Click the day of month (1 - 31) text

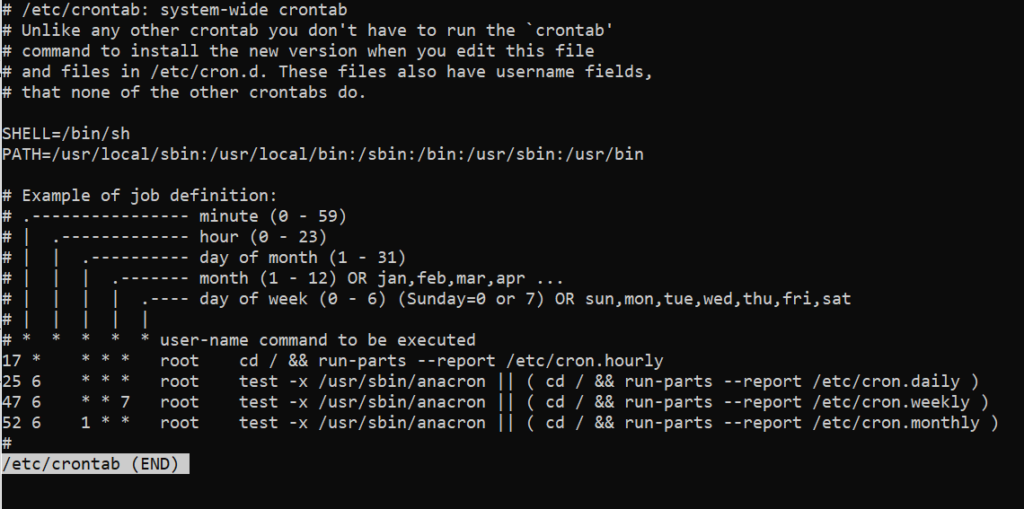tap(302, 257)
